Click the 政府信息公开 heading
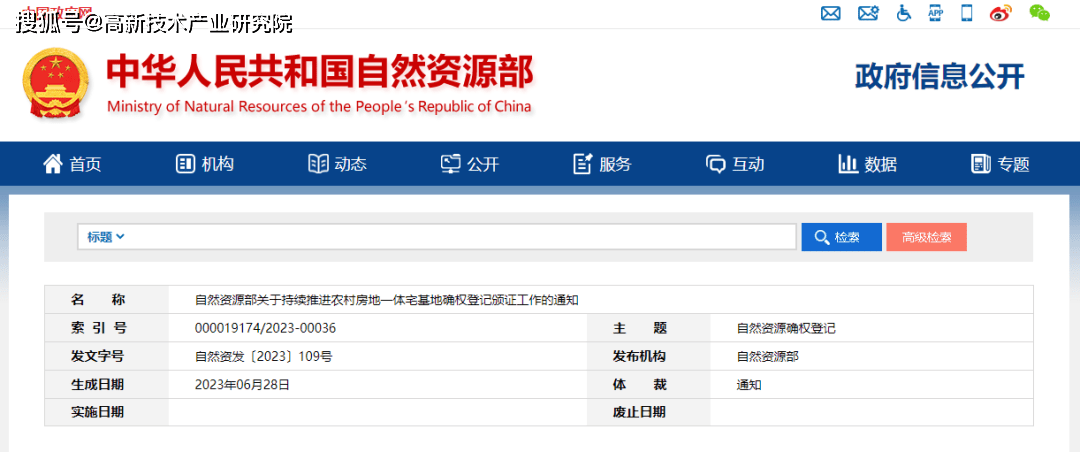Viewport: 1080px width, 452px height. pos(940,76)
